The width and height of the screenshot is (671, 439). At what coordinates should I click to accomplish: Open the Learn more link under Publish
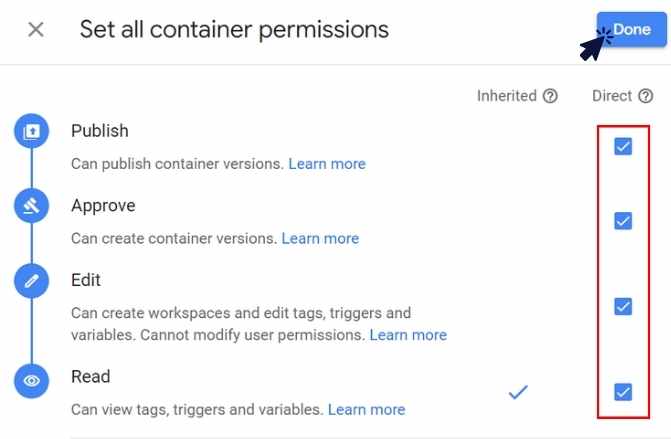(327, 163)
